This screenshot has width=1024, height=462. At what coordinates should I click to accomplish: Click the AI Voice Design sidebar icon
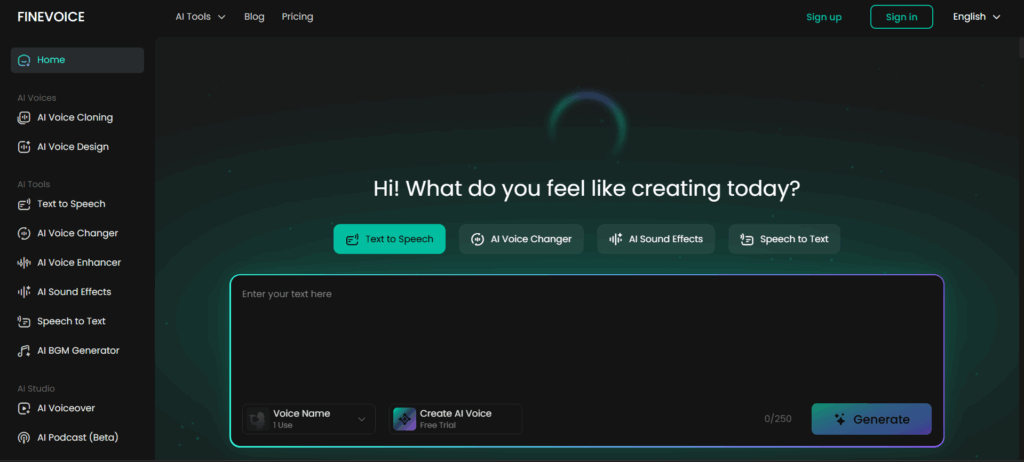[24, 147]
